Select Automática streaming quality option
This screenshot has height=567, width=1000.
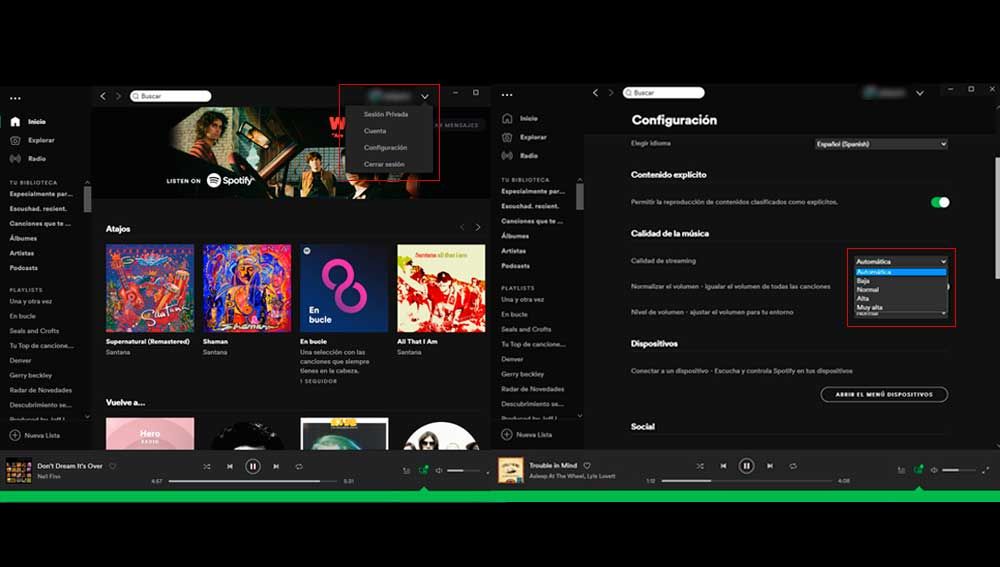click(x=901, y=272)
